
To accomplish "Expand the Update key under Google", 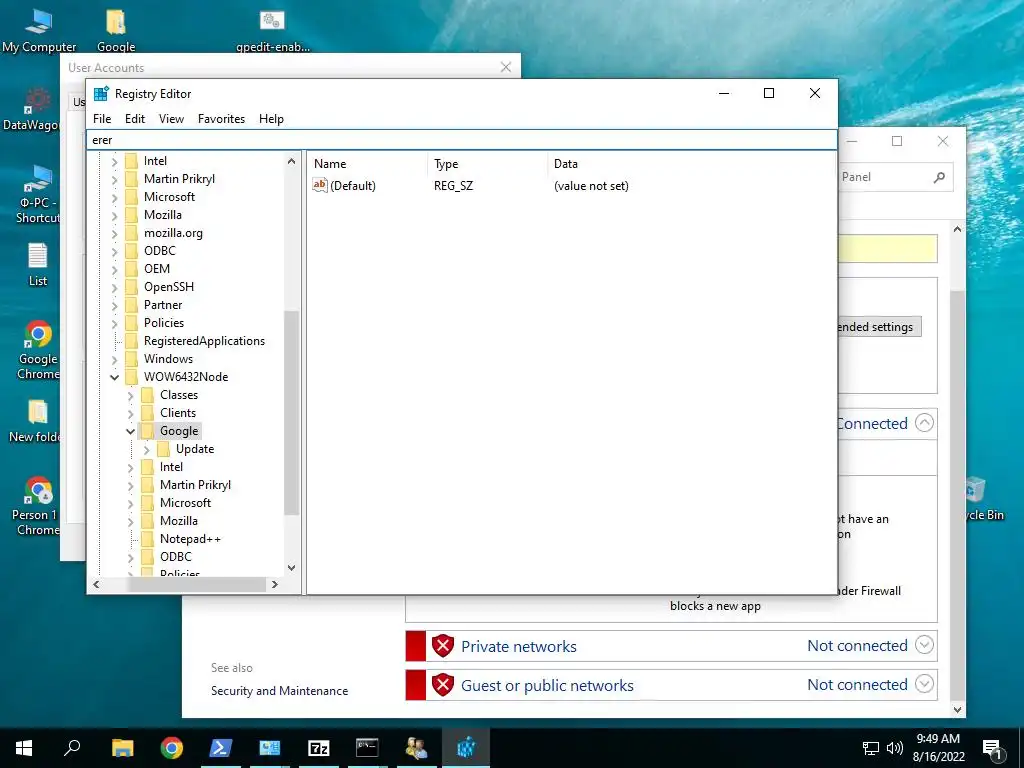I will (146, 449).
